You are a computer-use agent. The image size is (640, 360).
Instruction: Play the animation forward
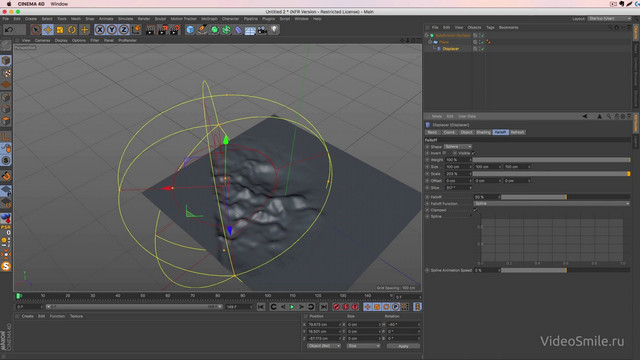click(x=292, y=307)
